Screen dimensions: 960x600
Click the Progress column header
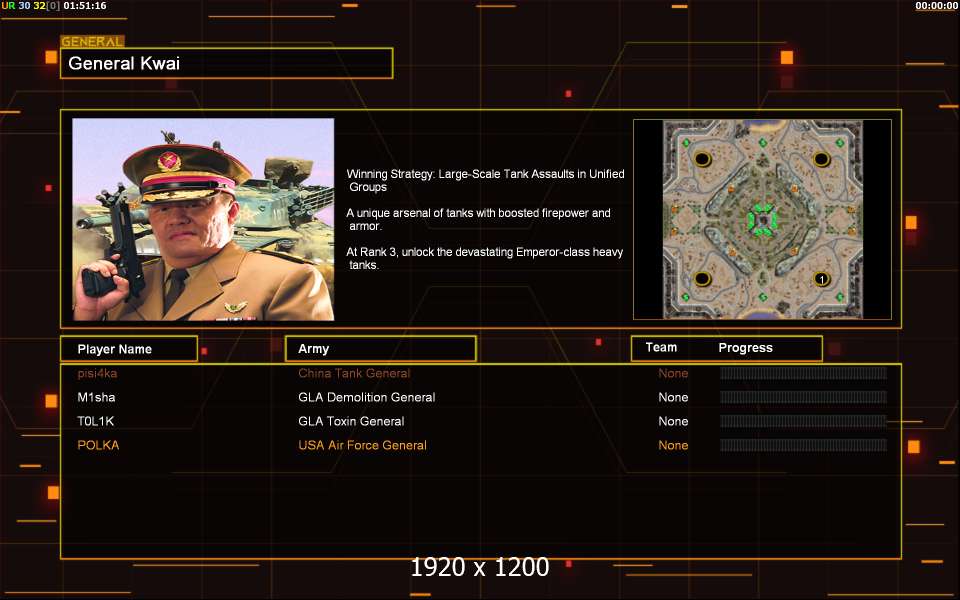745,348
